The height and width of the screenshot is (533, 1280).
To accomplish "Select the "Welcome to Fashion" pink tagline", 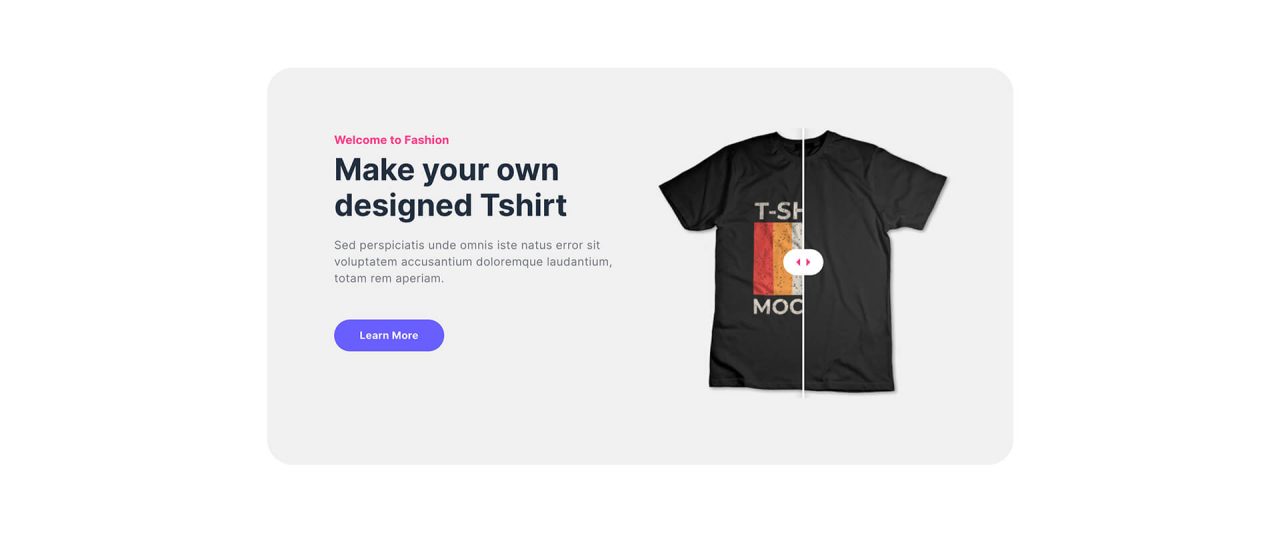I will (391, 140).
